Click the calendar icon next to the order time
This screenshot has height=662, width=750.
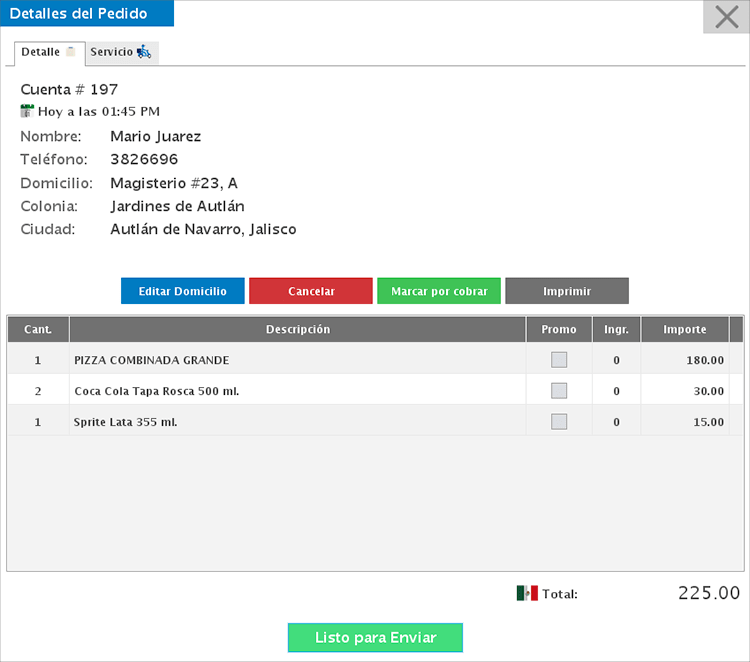click(27, 111)
